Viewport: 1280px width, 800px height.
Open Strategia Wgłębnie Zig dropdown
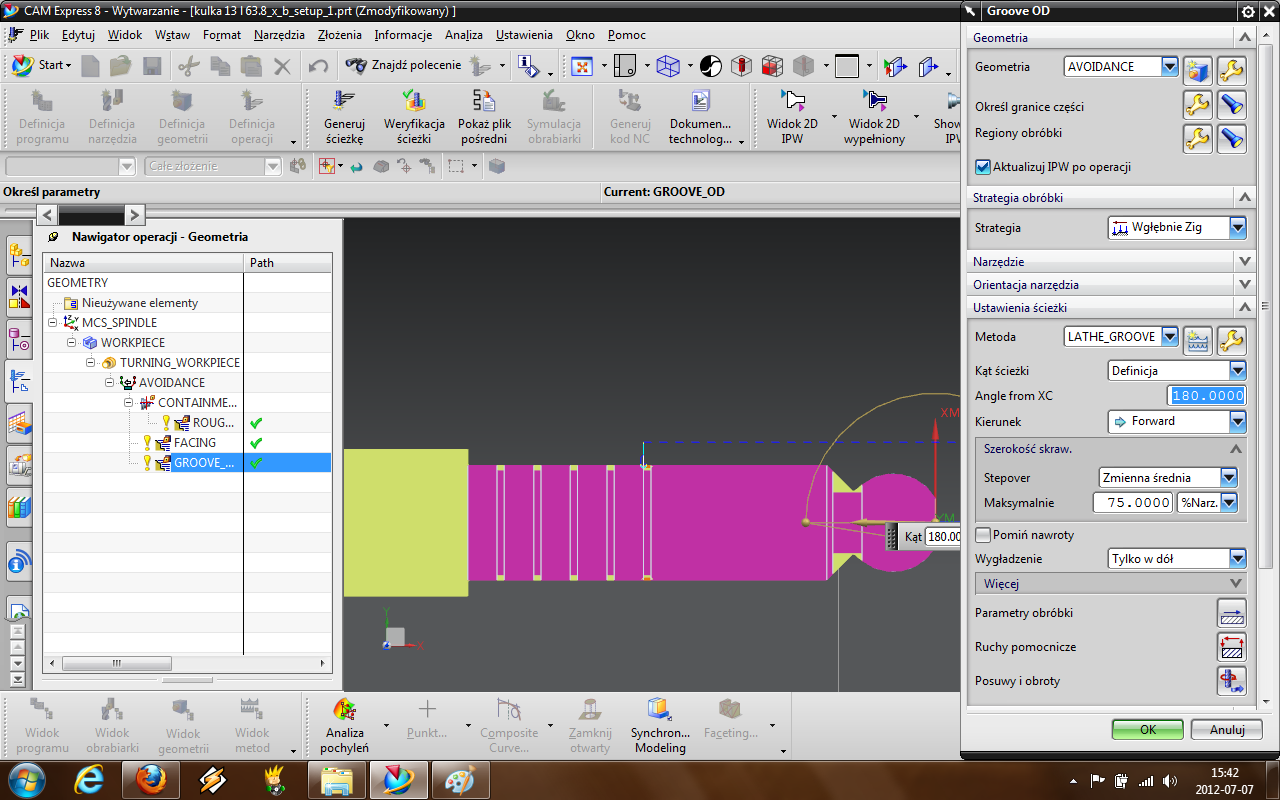1238,228
